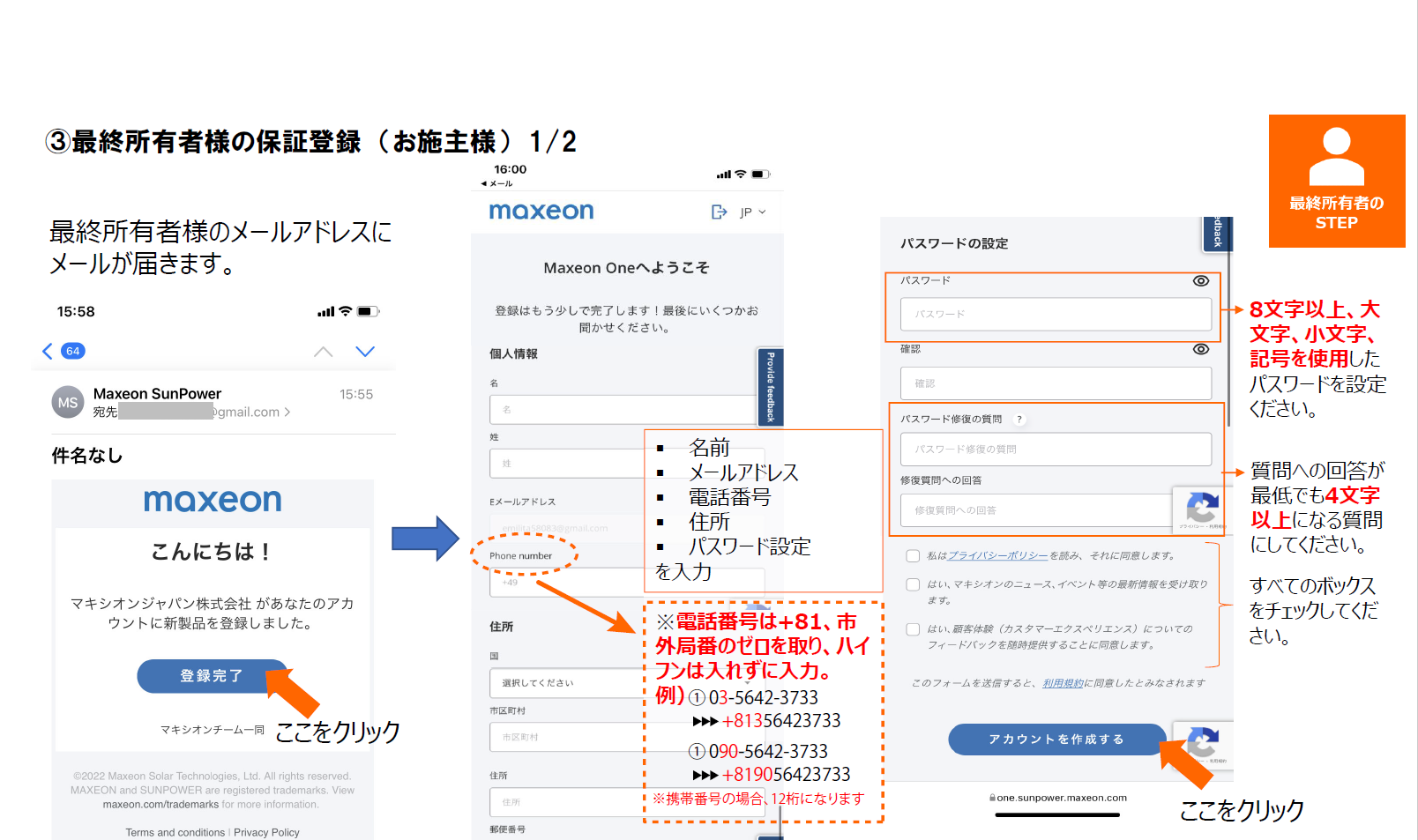Click the help icon next to パスワード修復の質問

click(1019, 420)
